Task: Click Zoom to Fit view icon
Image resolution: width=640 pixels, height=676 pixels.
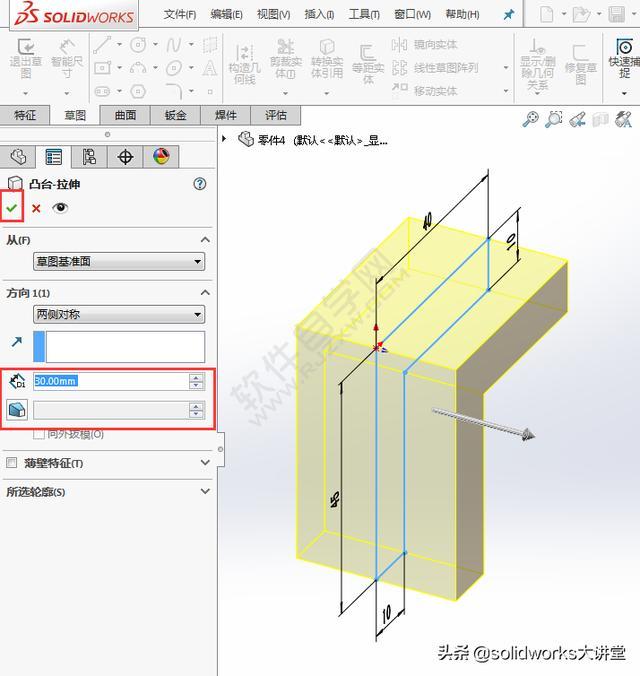Action: 530,119
